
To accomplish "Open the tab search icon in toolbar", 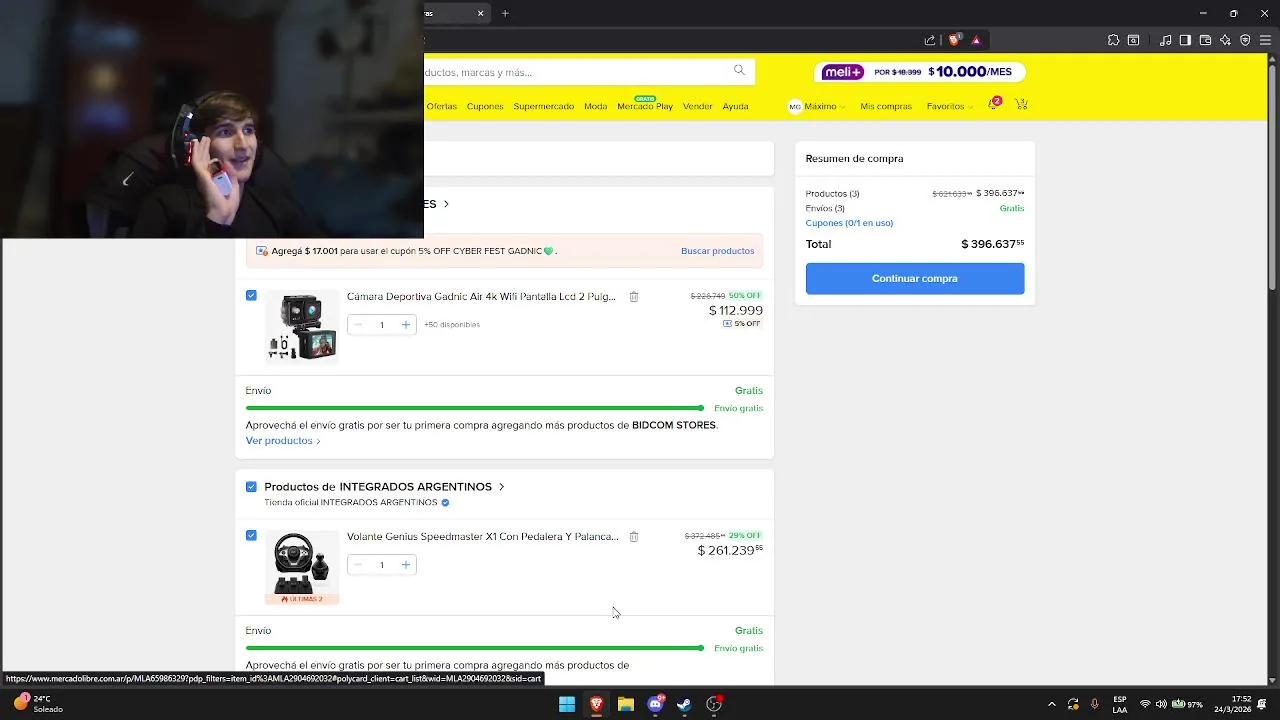I will (1133, 40).
